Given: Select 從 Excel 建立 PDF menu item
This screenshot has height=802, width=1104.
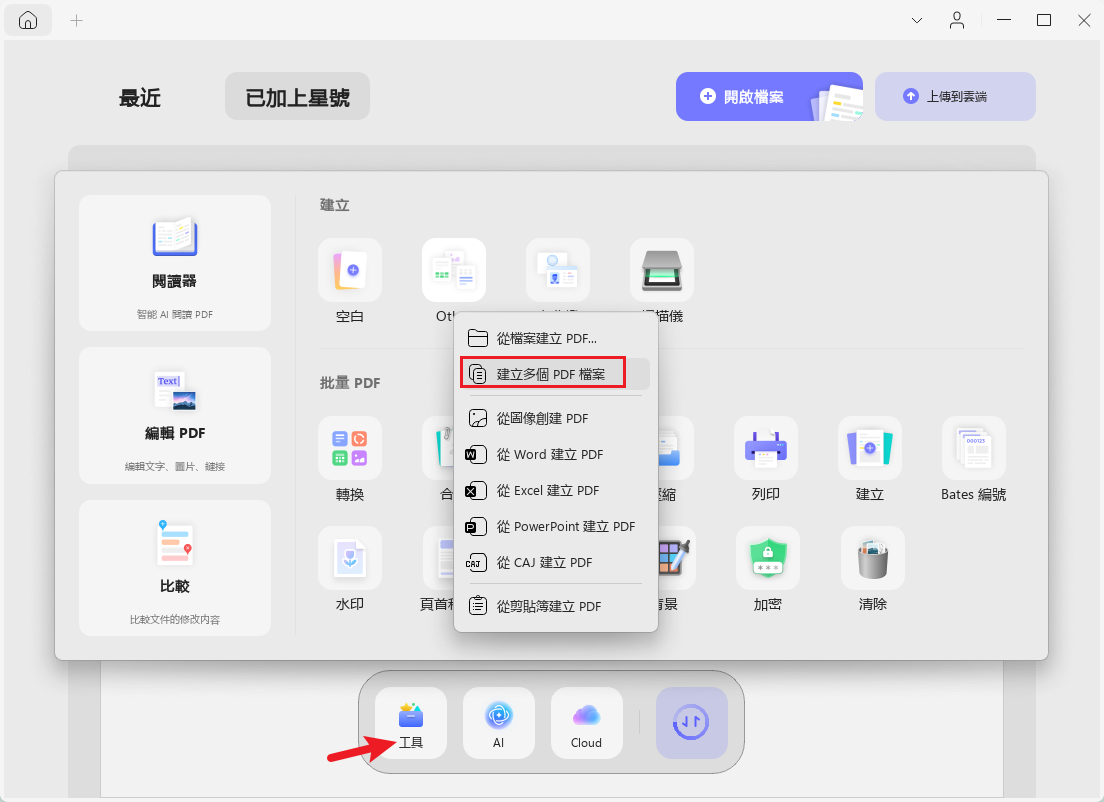Looking at the screenshot, I should 556,490.
